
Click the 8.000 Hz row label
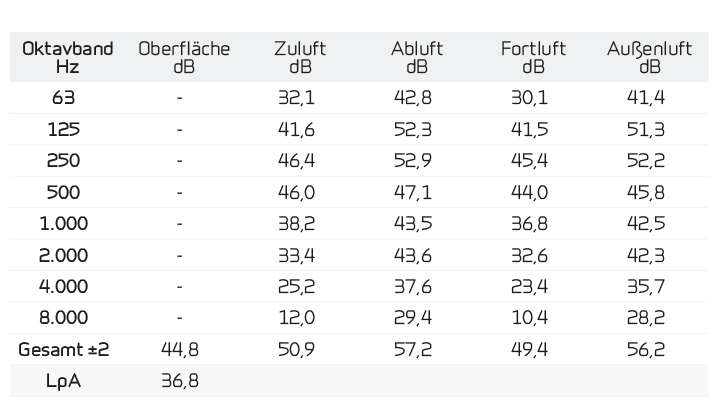tap(64, 318)
